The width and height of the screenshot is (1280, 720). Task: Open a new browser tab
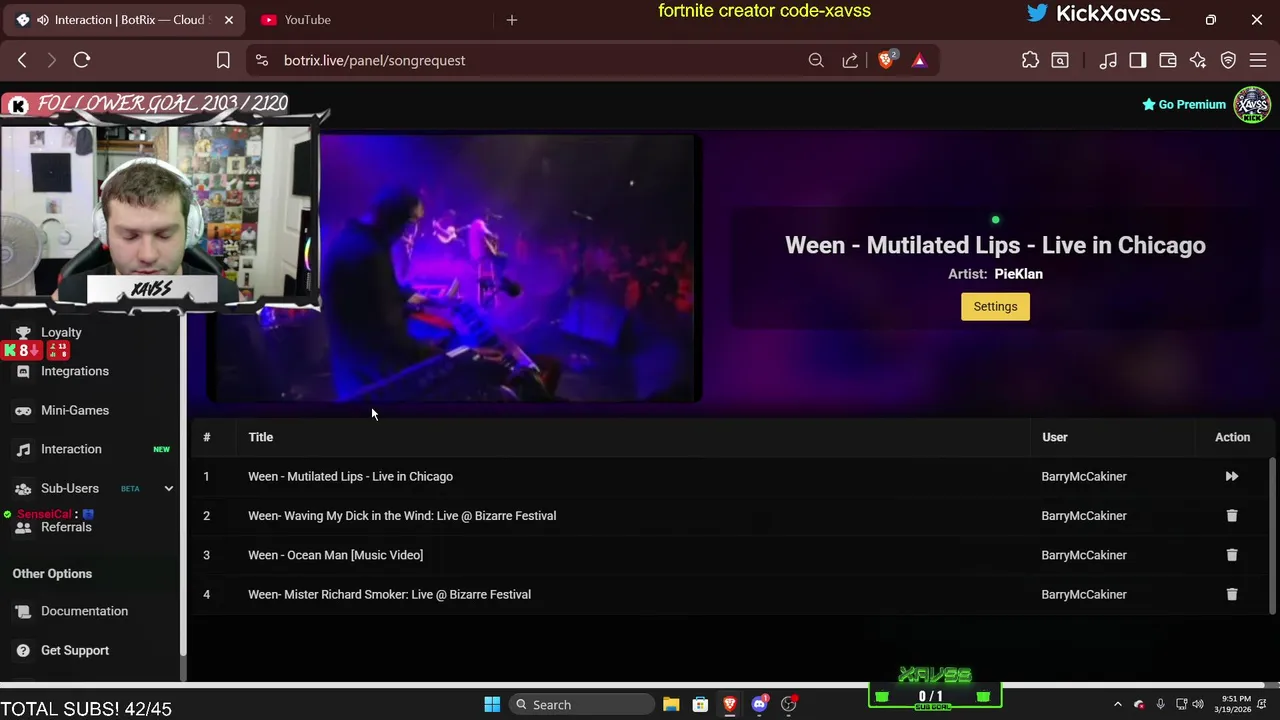pyautogui.click(x=511, y=20)
